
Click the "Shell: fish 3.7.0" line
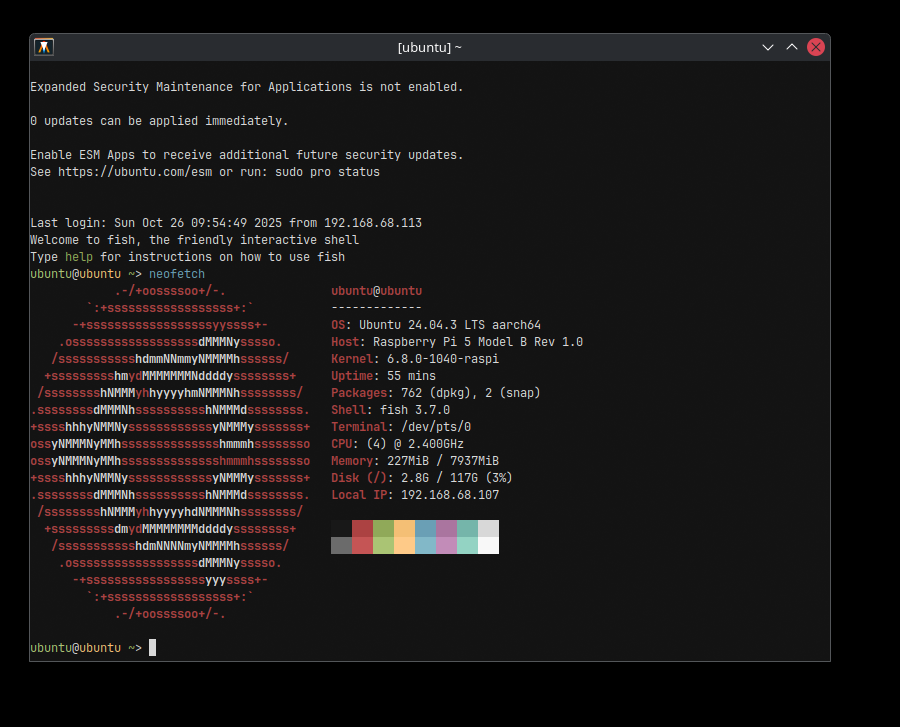(x=390, y=410)
